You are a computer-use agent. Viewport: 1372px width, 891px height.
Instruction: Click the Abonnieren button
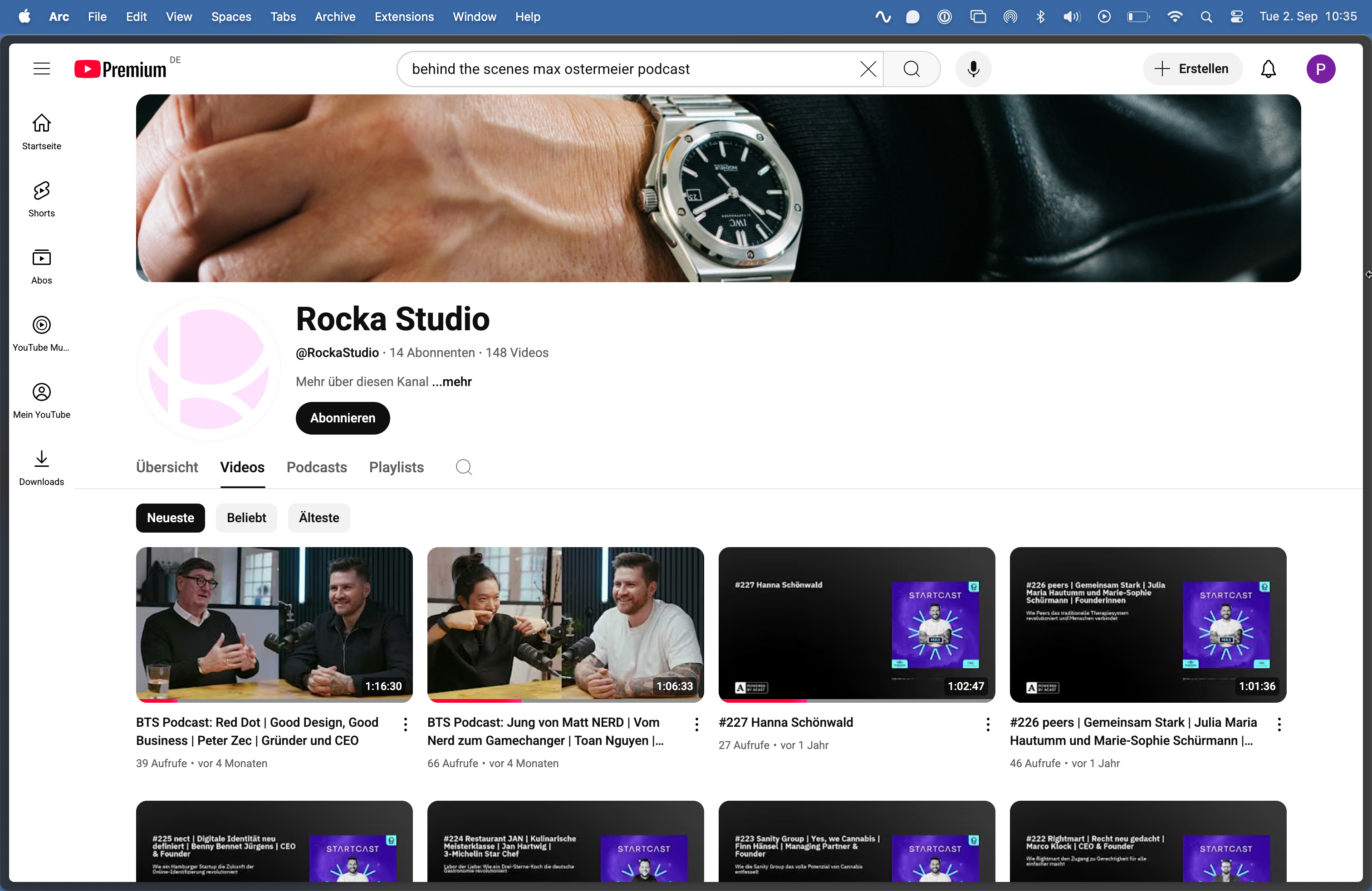(x=343, y=418)
